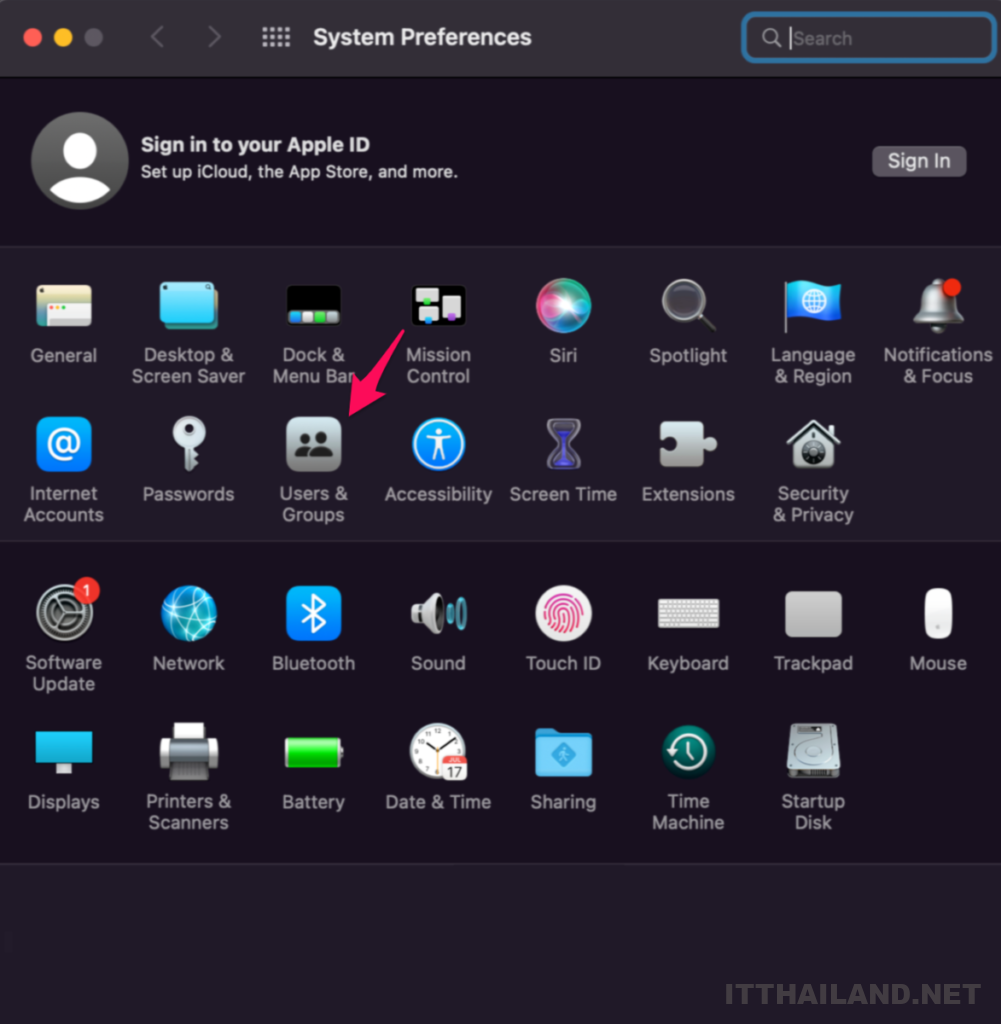Open Spotlight preferences
Screen dimensions: 1001x1024
click(688, 306)
